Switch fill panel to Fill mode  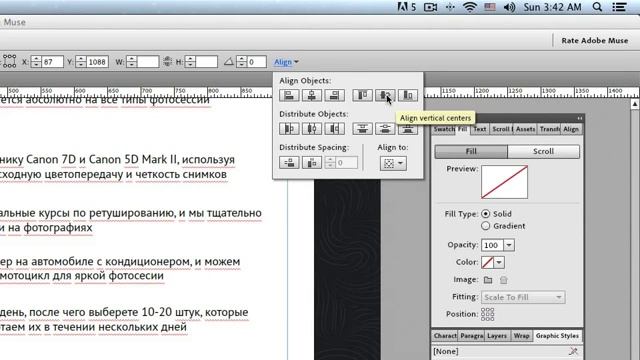coord(471,151)
